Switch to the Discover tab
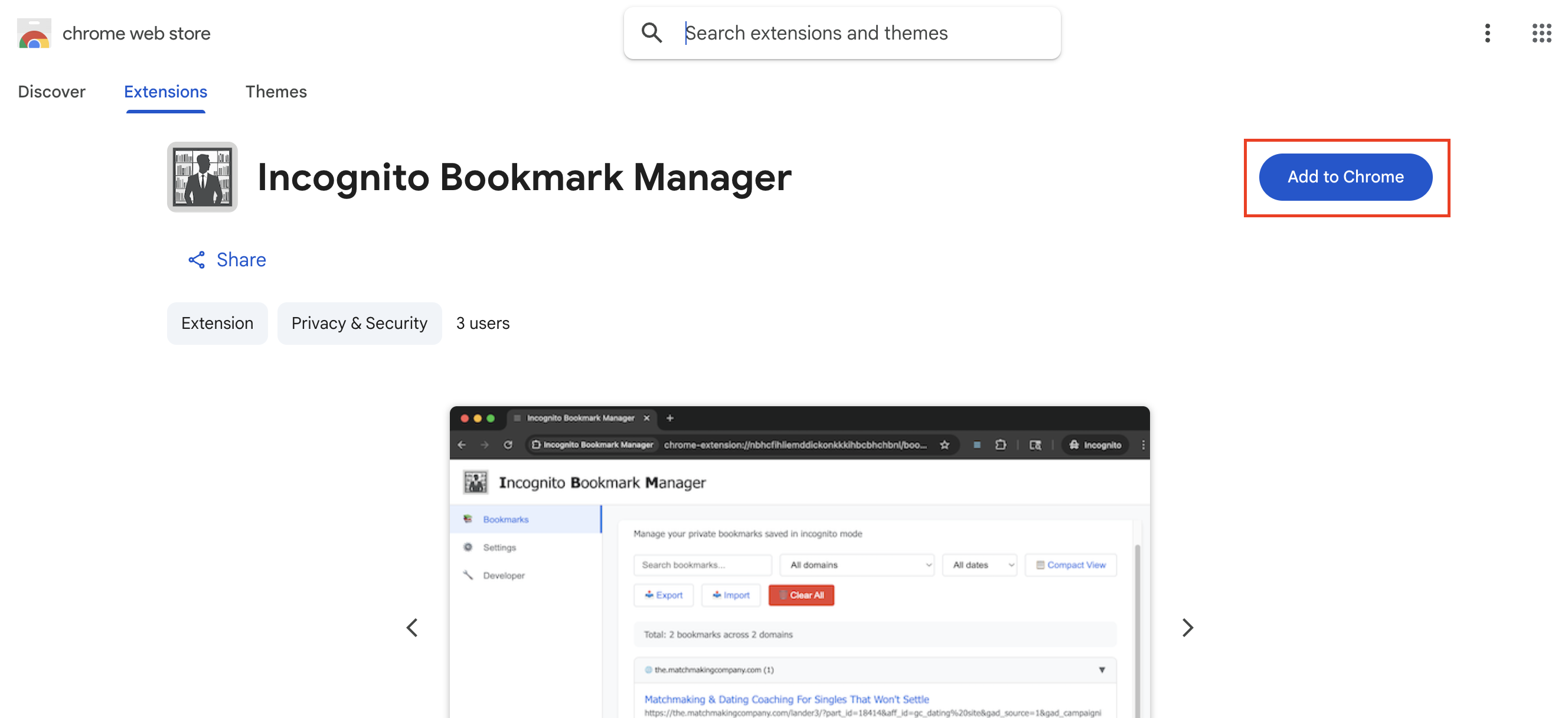1568x718 pixels. point(52,92)
